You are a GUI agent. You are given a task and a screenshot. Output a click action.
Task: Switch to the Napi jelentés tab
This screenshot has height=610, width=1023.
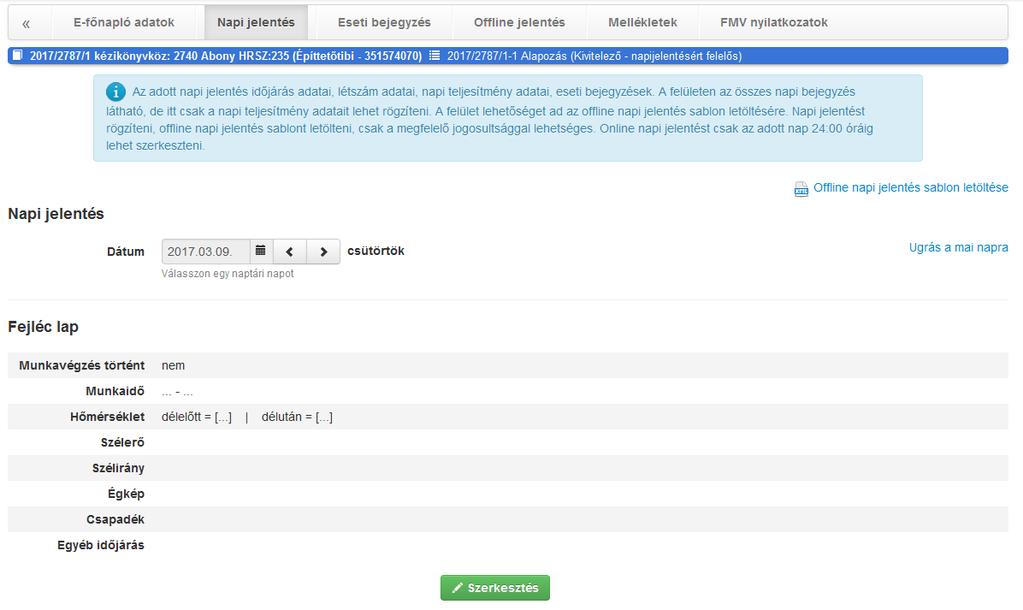(256, 23)
